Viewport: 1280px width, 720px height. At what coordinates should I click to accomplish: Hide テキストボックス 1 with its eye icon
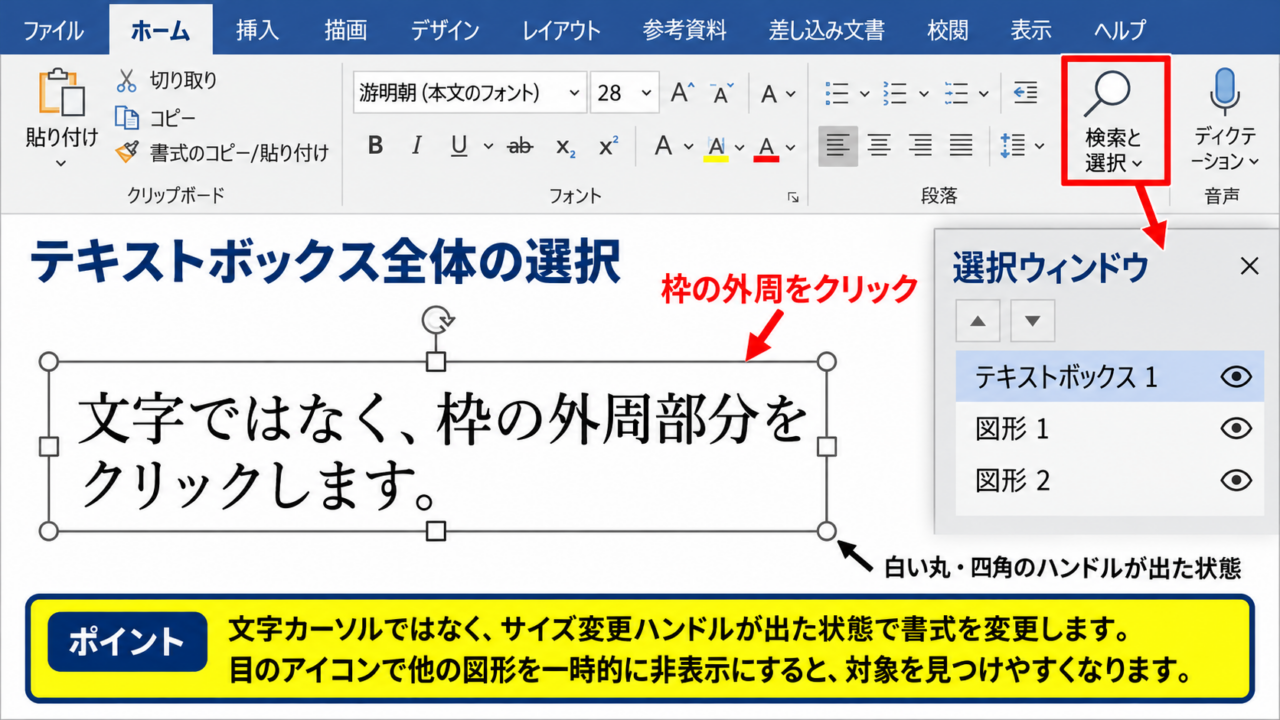pos(1237,376)
